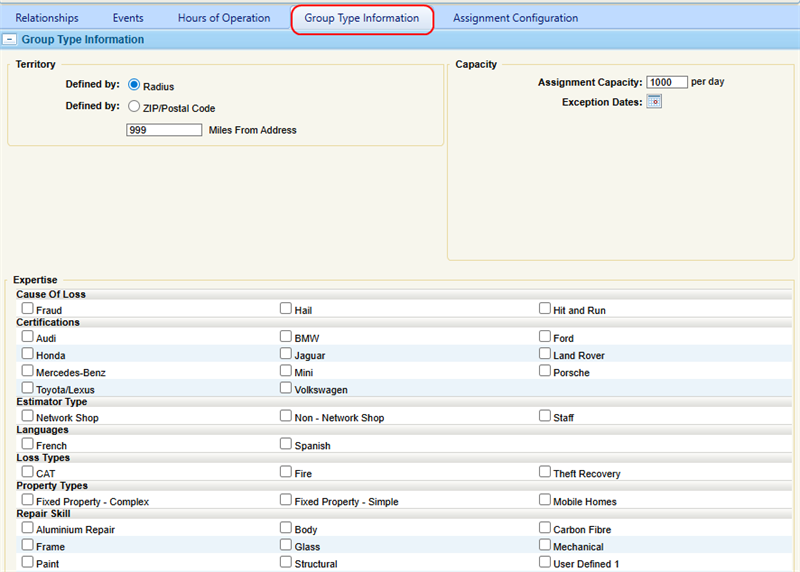Tick the Theft Recovery checkbox

[x=545, y=471]
